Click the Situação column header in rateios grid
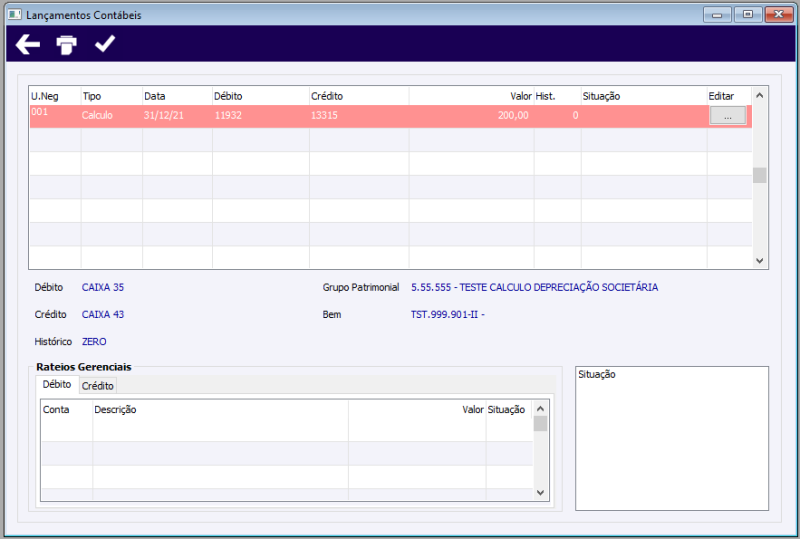Viewport: 800px width, 539px height. pos(509,409)
